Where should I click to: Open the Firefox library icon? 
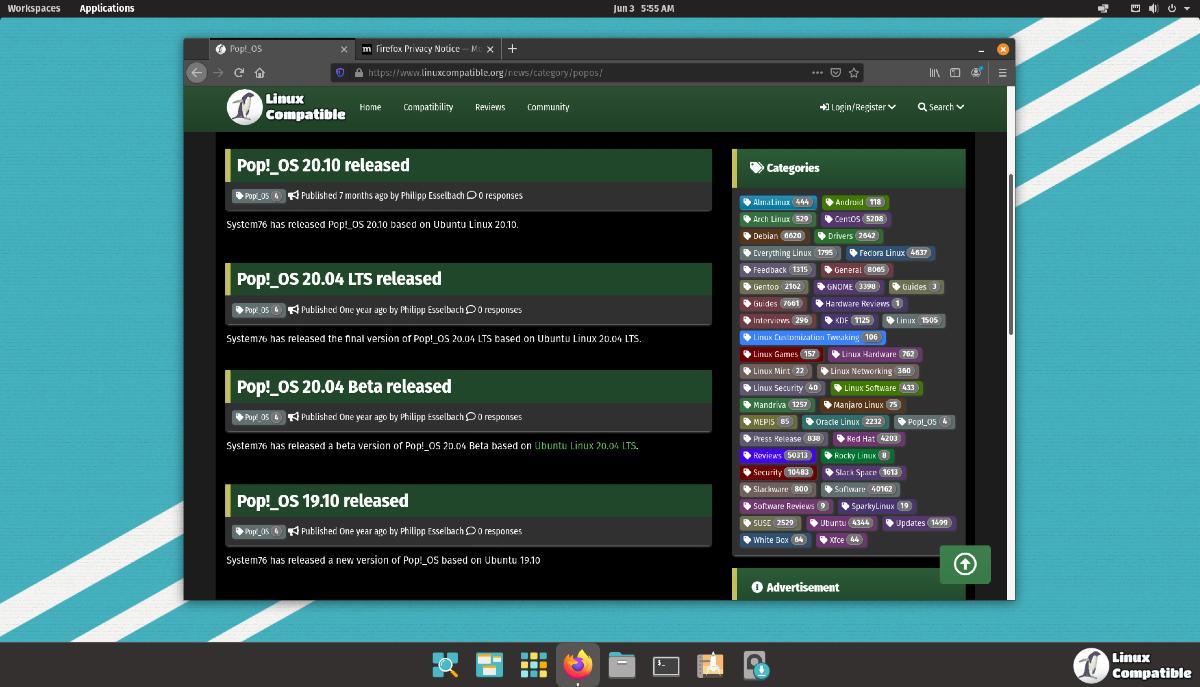[x=934, y=72]
